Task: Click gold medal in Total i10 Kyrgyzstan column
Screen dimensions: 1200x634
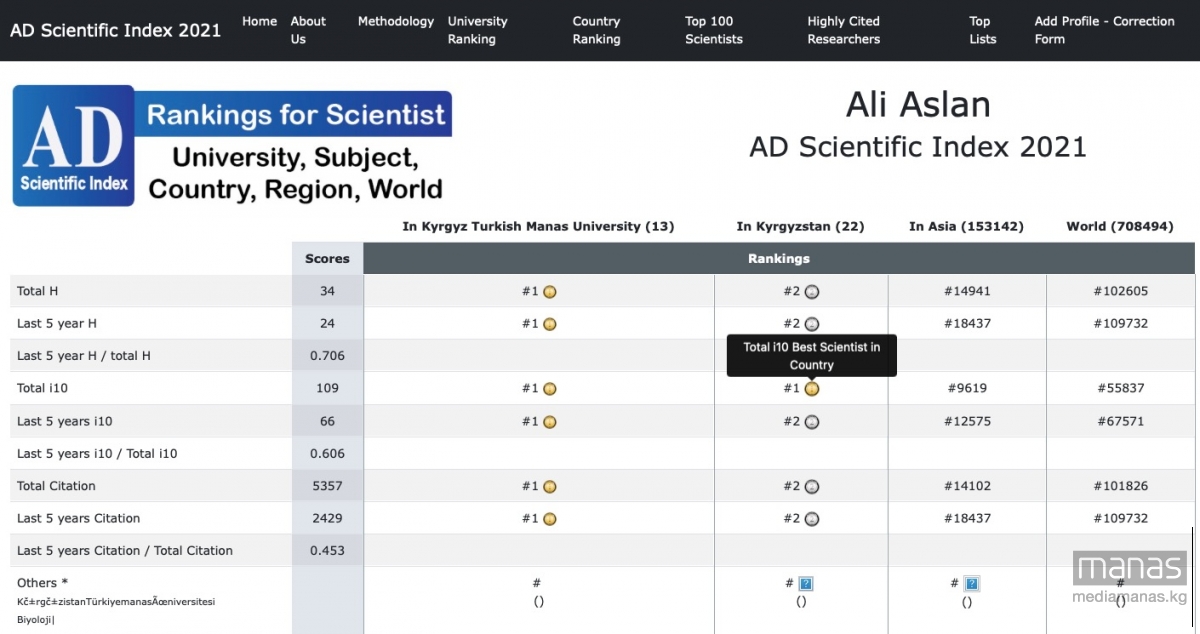Action: 812,389
